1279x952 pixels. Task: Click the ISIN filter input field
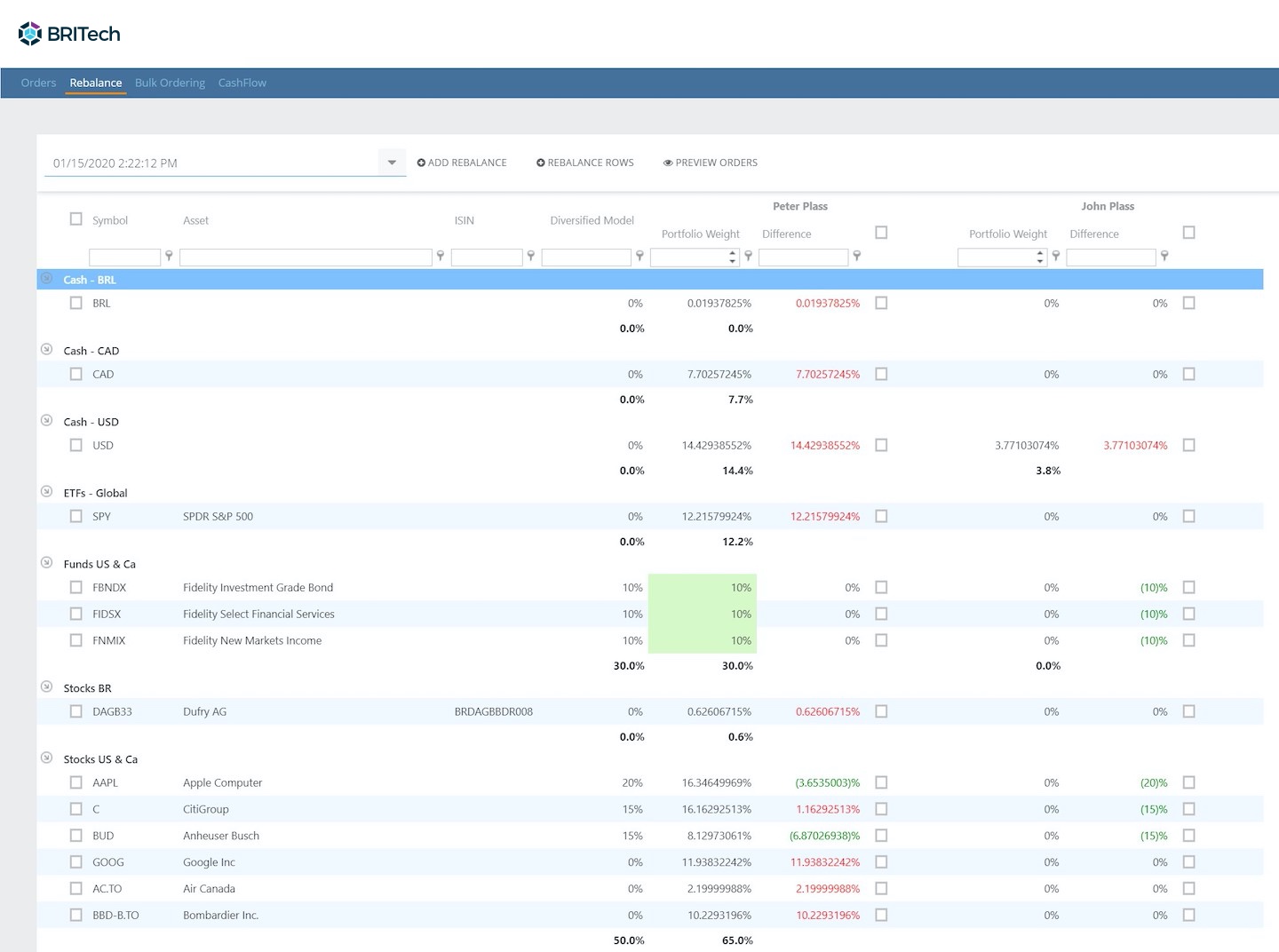(487, 258)
